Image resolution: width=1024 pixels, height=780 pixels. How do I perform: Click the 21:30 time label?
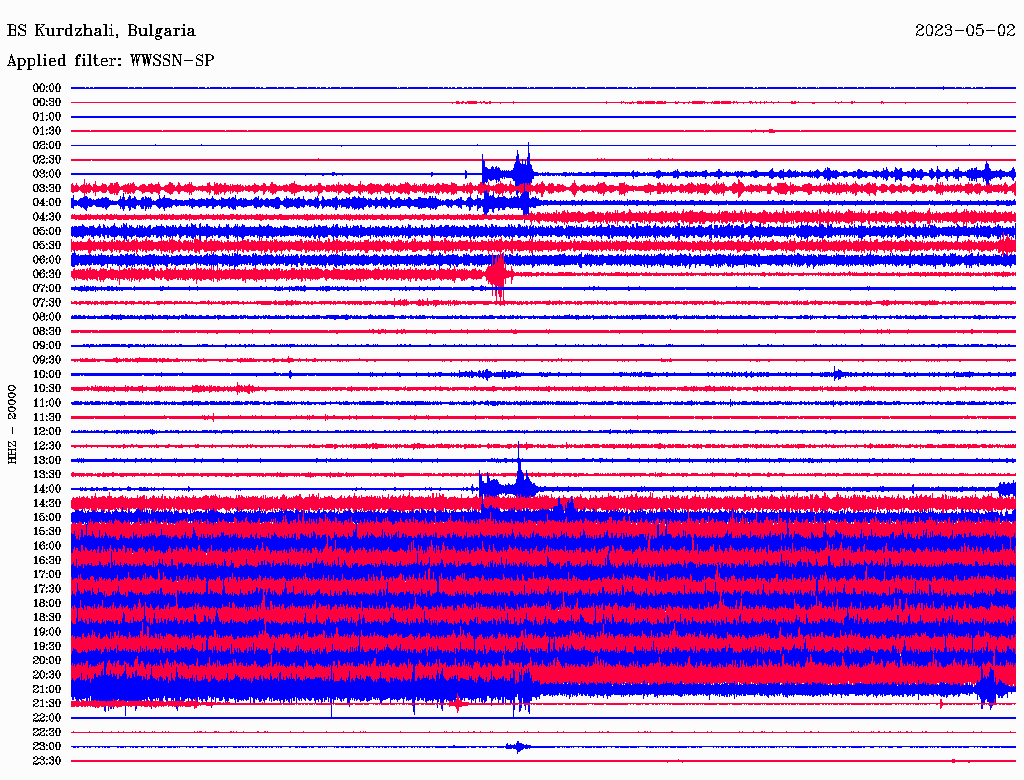[47, 704]
